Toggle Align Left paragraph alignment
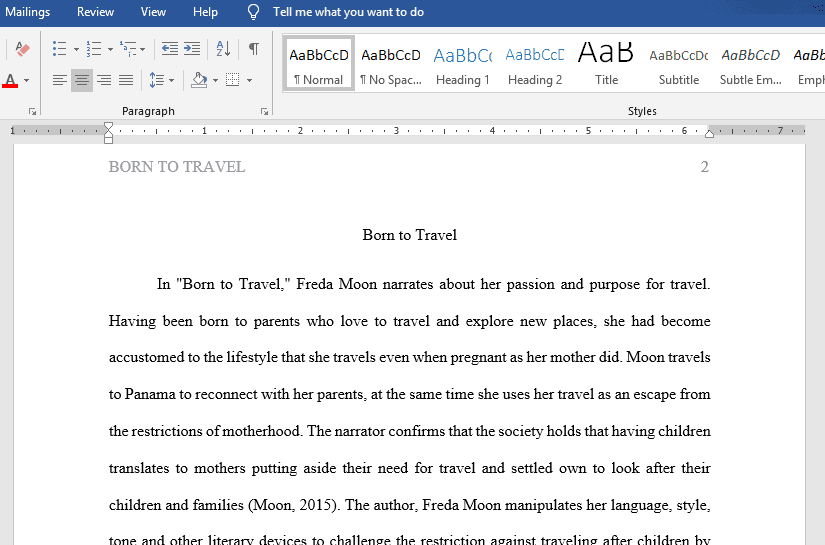The height and width of the screenshot is (545, 825). pos(59,80)
